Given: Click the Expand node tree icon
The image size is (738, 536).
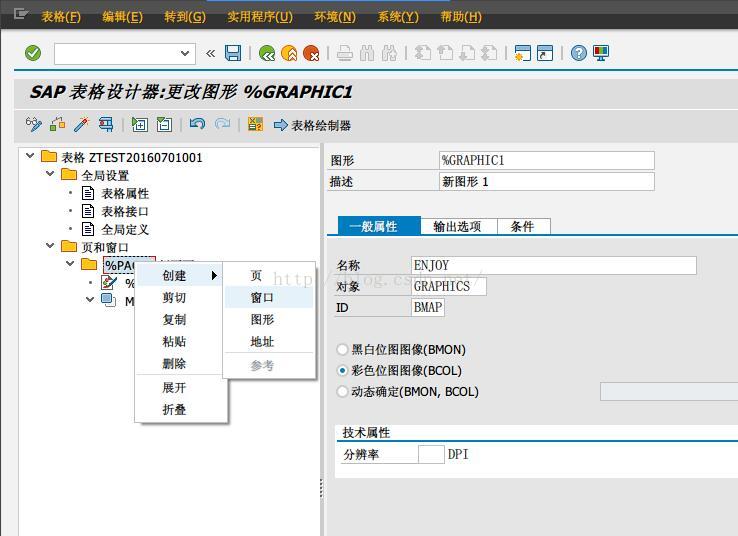Looking at the screenshot, I should point(140,125).
